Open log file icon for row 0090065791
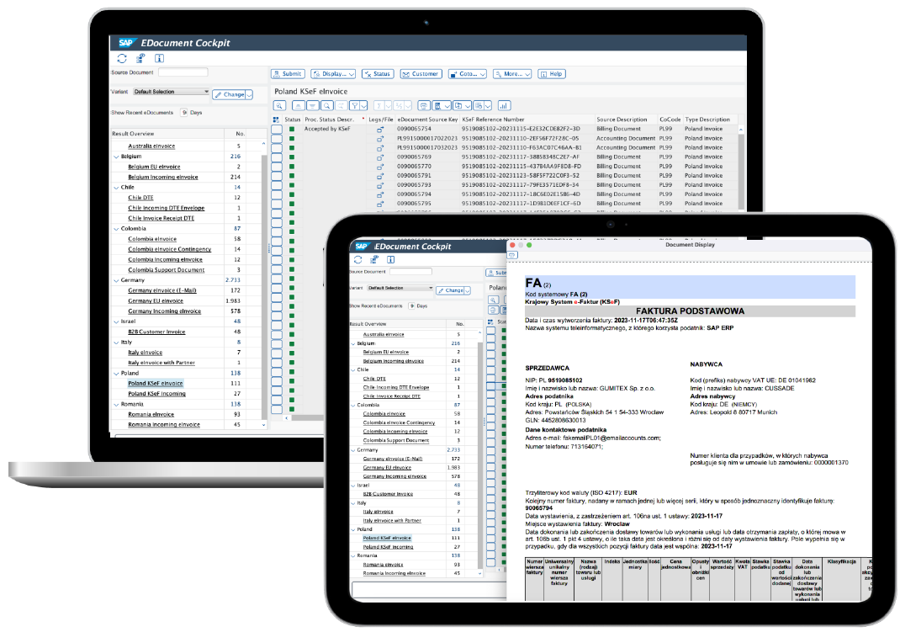The image size is (900, 632). [380, 176]
